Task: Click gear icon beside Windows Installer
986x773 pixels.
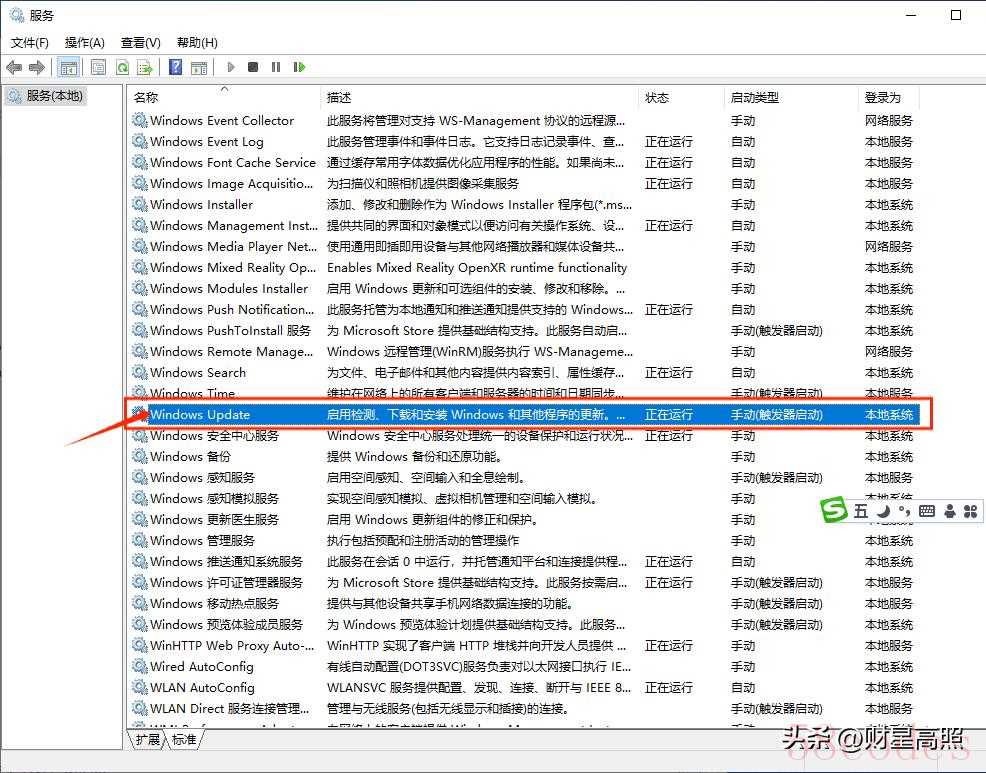Action: pyautogui.click(x=140, y=204)
